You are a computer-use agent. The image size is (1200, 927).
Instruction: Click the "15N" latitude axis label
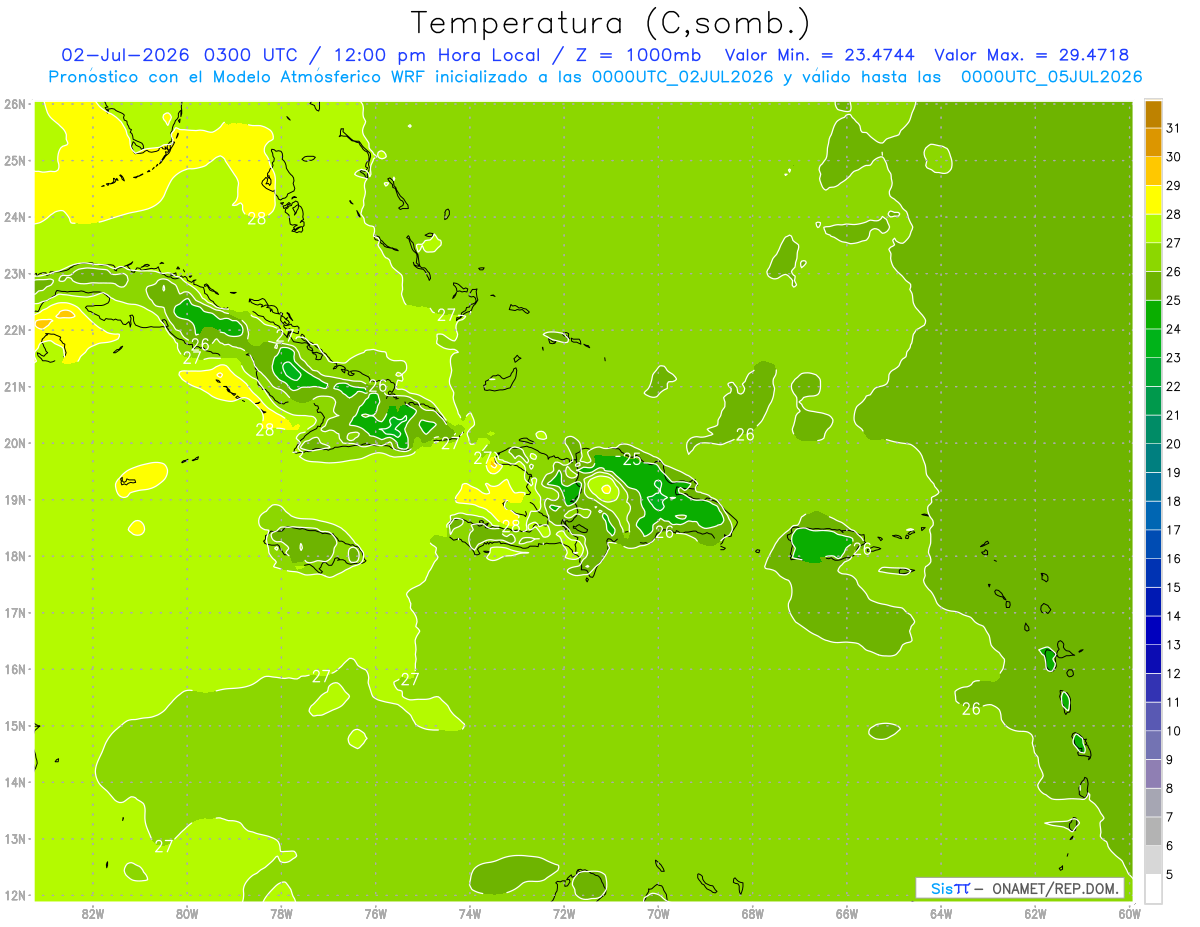[x=14, y=725]
